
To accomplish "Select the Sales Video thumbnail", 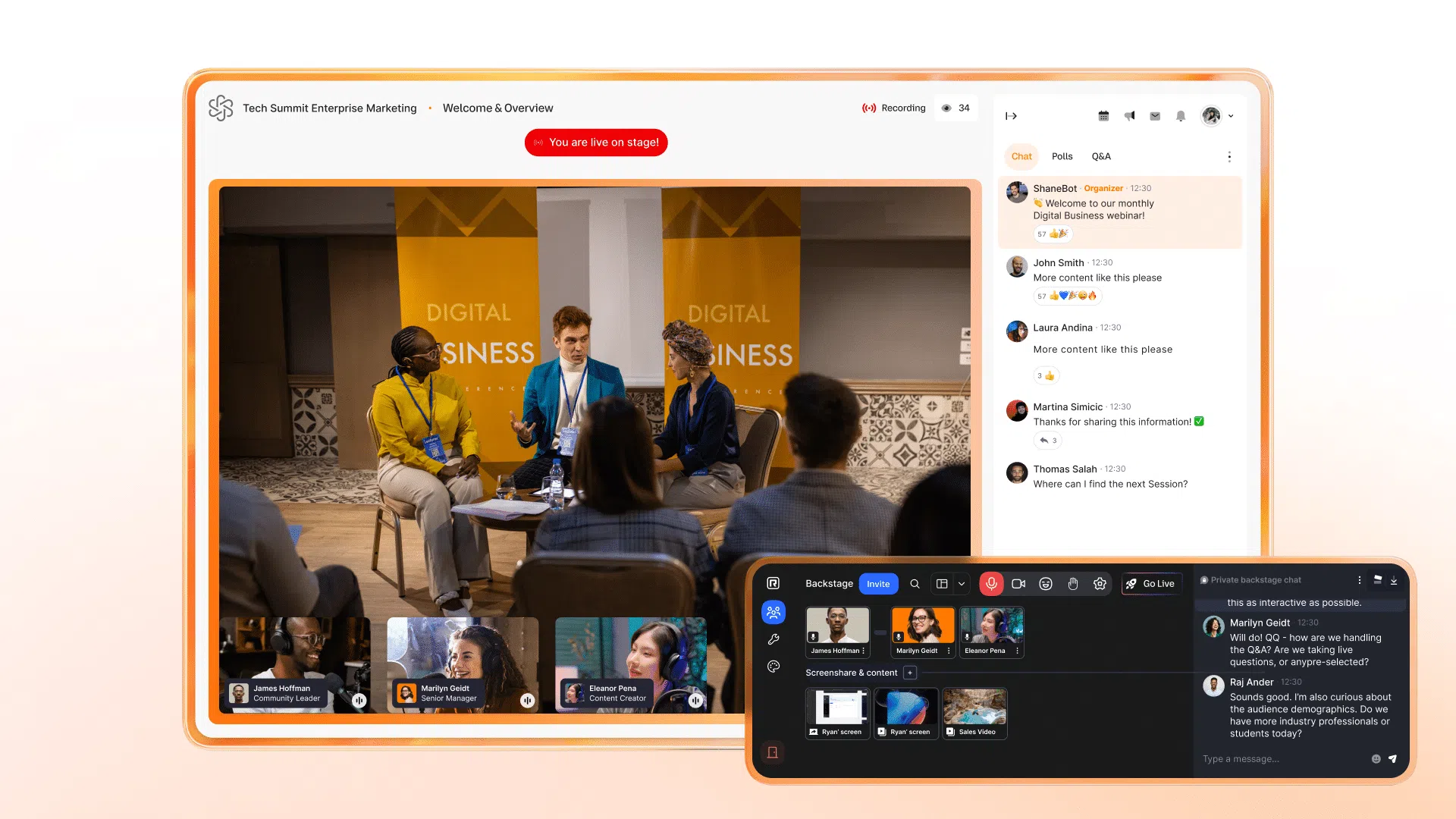I will pos(975,713).
